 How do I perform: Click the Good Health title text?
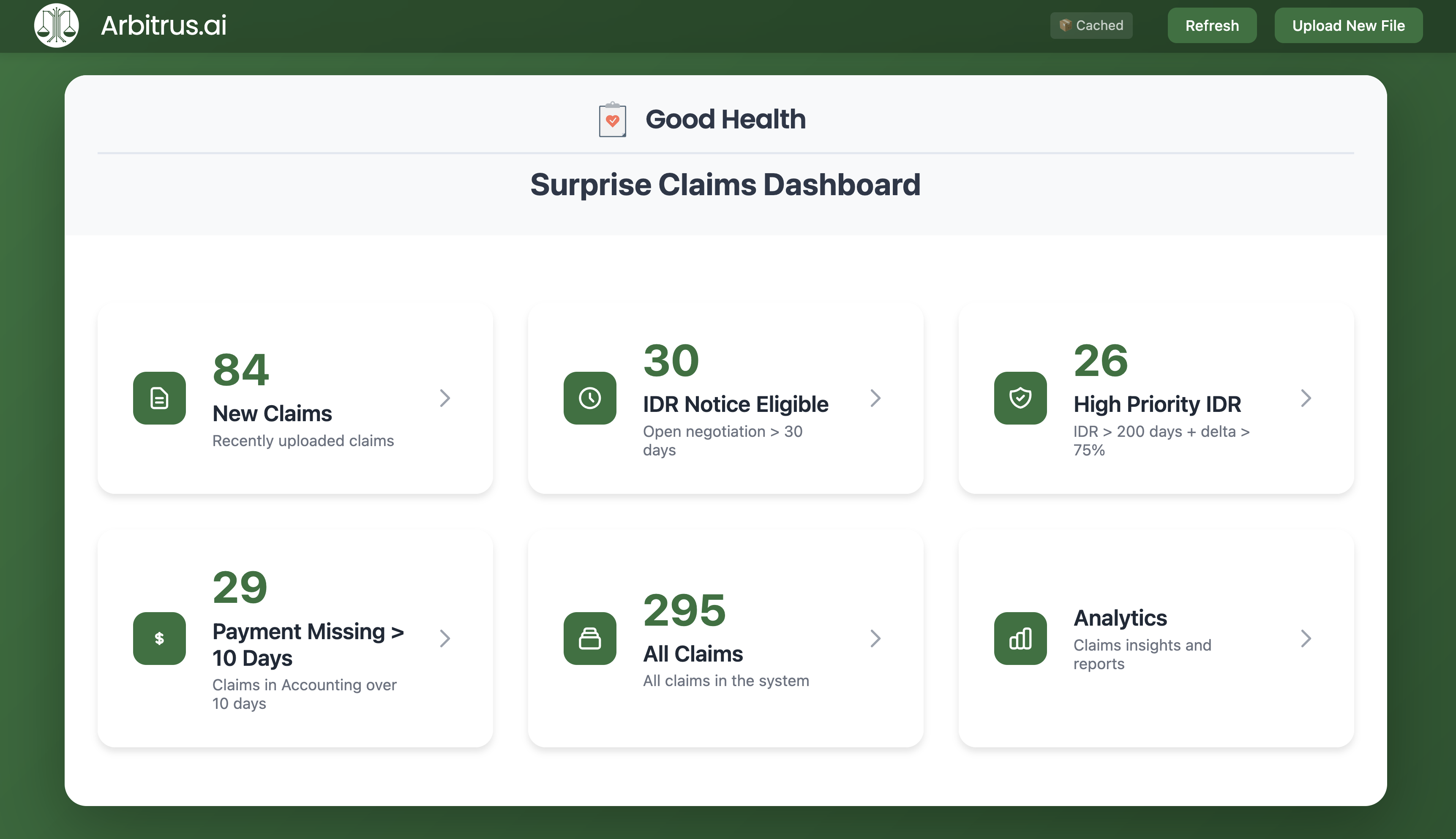(725, 119)
